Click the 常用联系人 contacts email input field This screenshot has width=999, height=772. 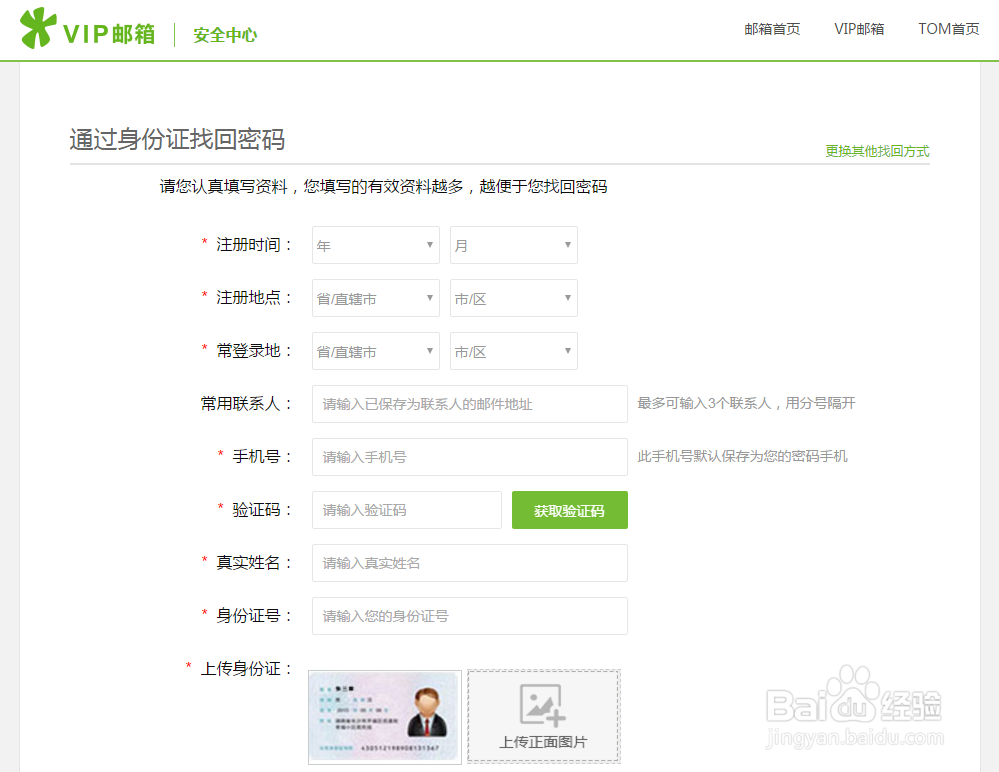coord(469,404)
